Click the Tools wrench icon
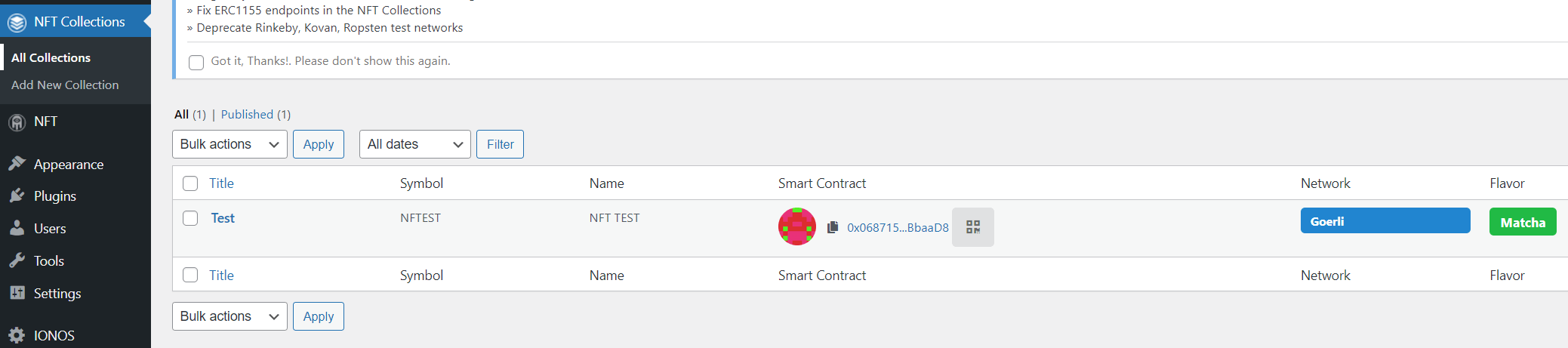1568x348 pixels. pos(17,260)
